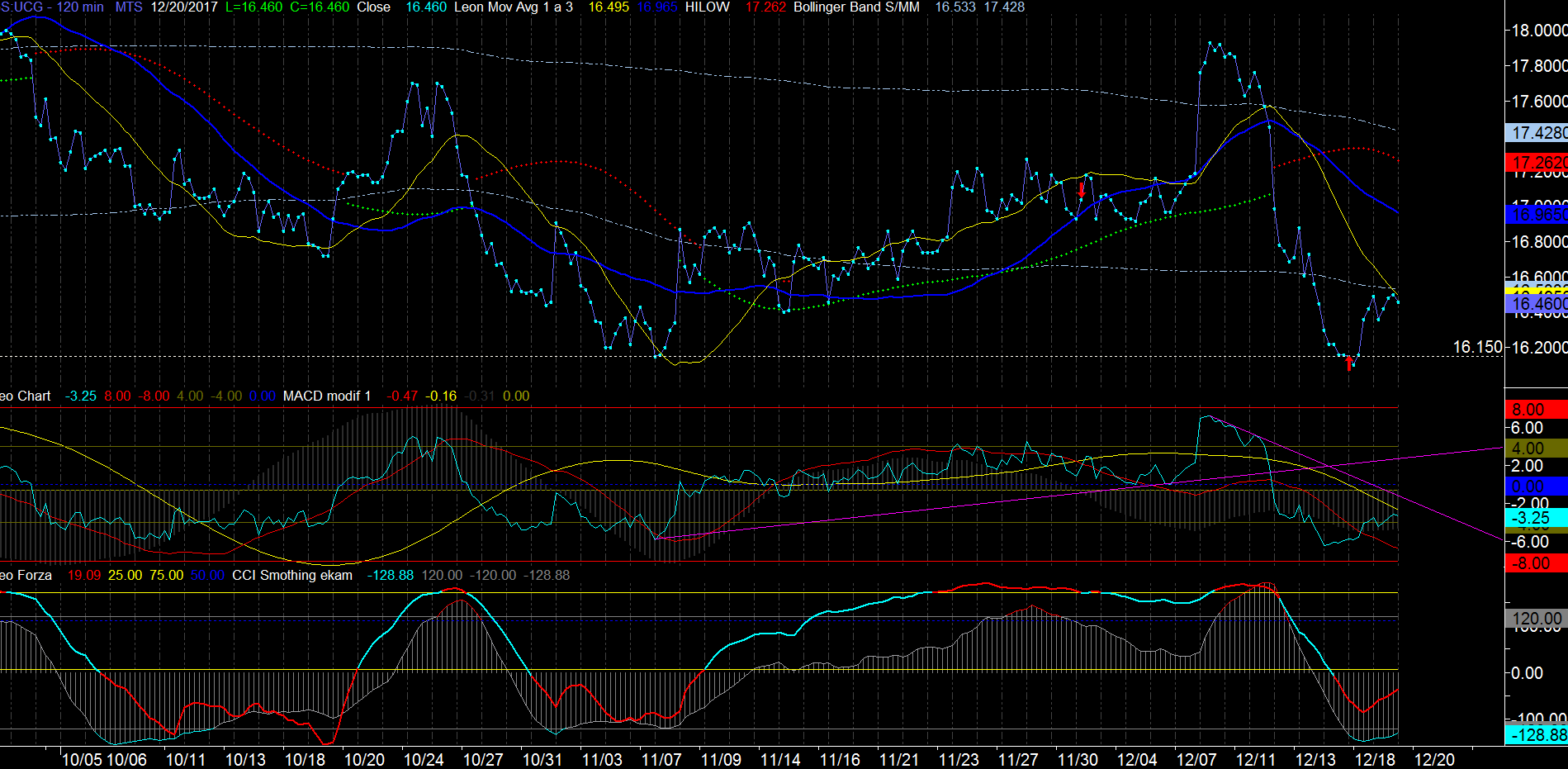
Task: Click the yellow 25.00 Forza value
Action: coord(125,576)
